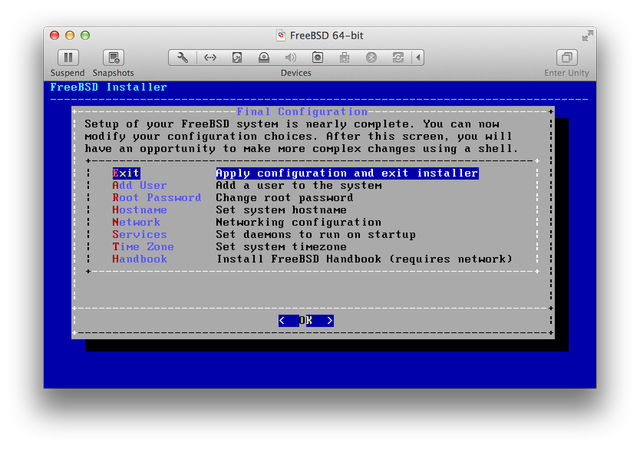640x449 pixels.
Task: Click 'Set system hostname' description
Action: click(281, 210)
